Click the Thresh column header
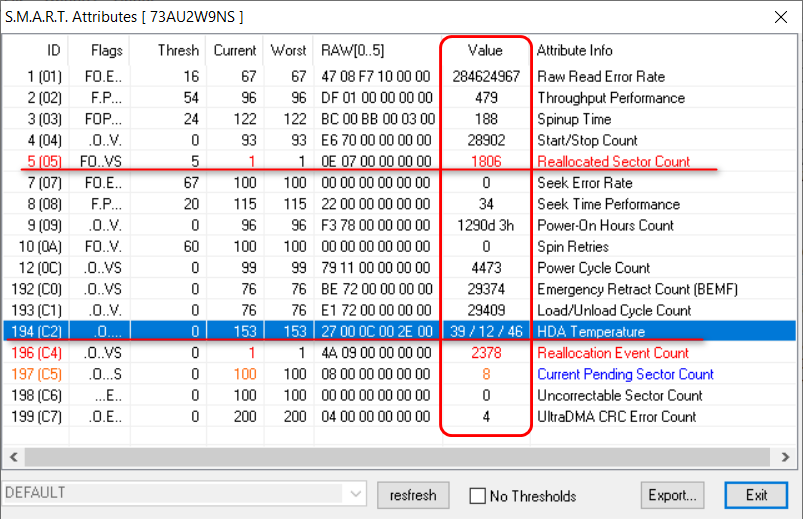This screenshot has width=803, height=519. coord(179,50)
